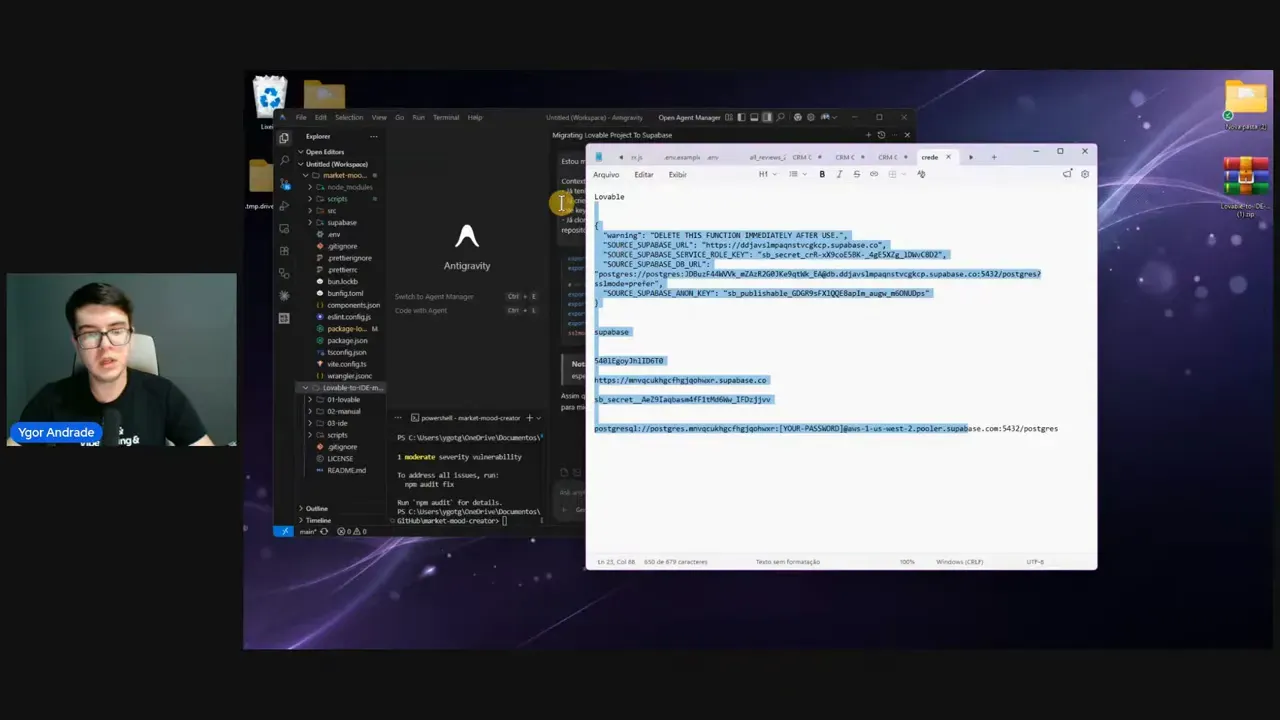This screenshot has height=720, width=1280.
Task: Expand the supabase folder in Explorer
Action: click(309, 223)
